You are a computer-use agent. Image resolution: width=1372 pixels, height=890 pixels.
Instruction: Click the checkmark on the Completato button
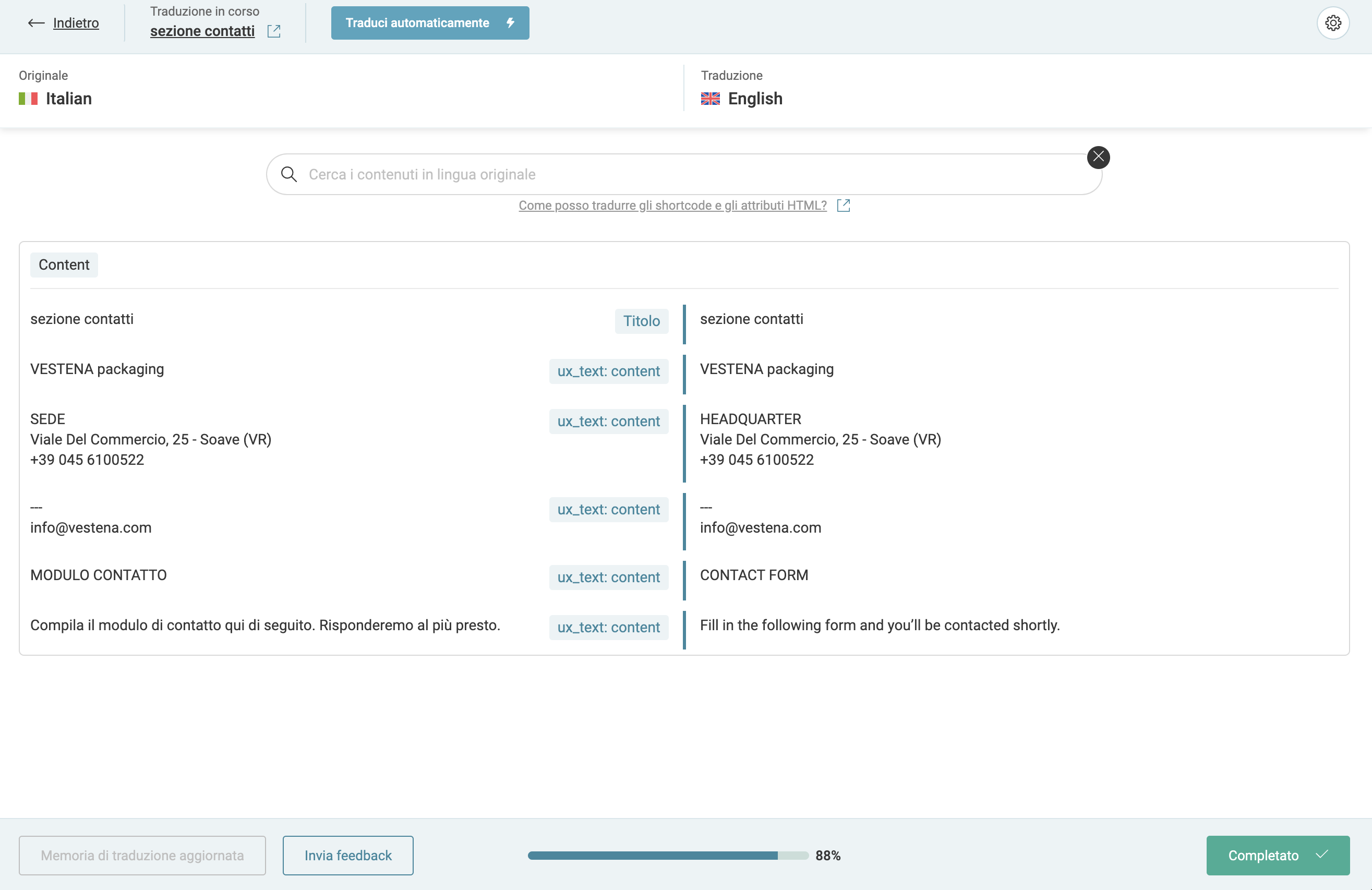[x=1322, y=854]
